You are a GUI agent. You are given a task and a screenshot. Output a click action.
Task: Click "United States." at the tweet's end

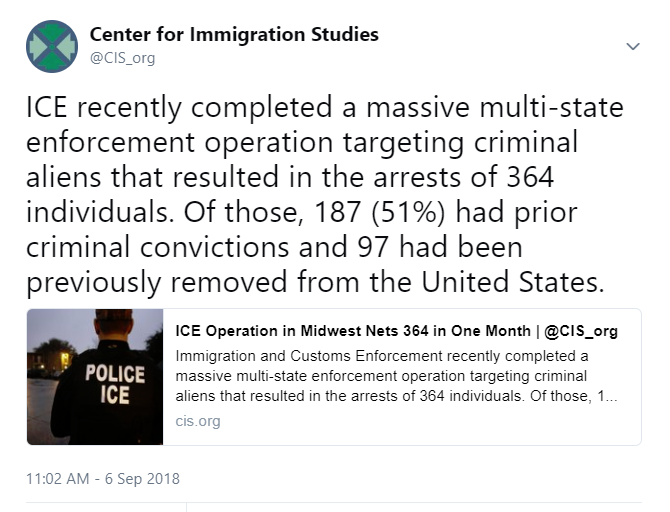tap(513, 282)
